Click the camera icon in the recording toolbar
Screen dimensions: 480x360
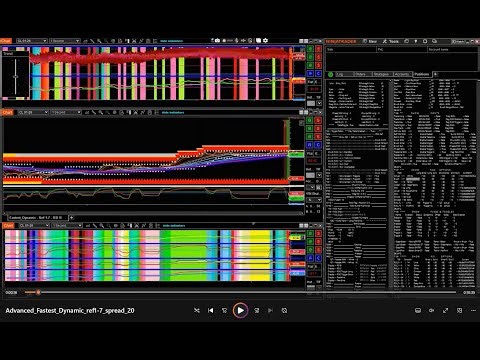point(217,40)
